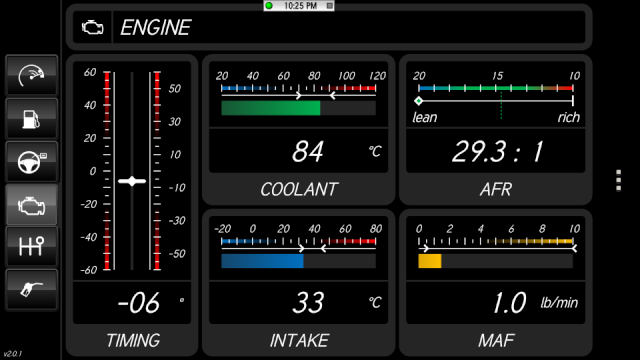Click the INTAKE gauge label
Viewport: 640px width, 360px height.
click(299, 340)
